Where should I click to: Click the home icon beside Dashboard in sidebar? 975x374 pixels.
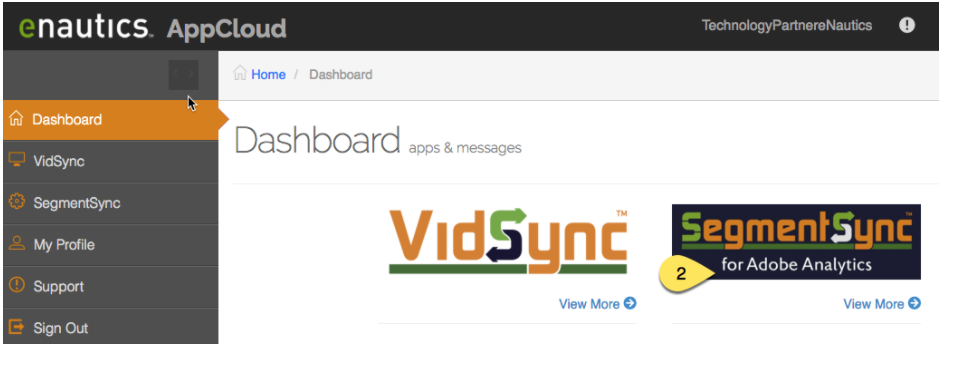coord(16,118)
